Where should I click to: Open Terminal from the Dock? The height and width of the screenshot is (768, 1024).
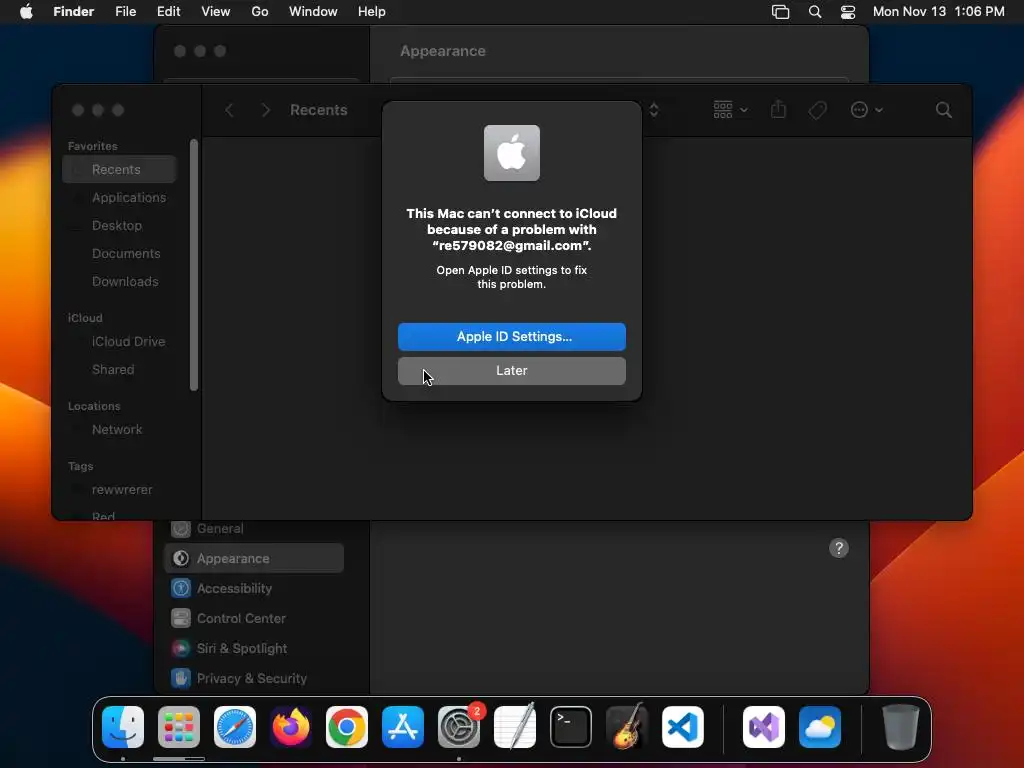(571, 727)
